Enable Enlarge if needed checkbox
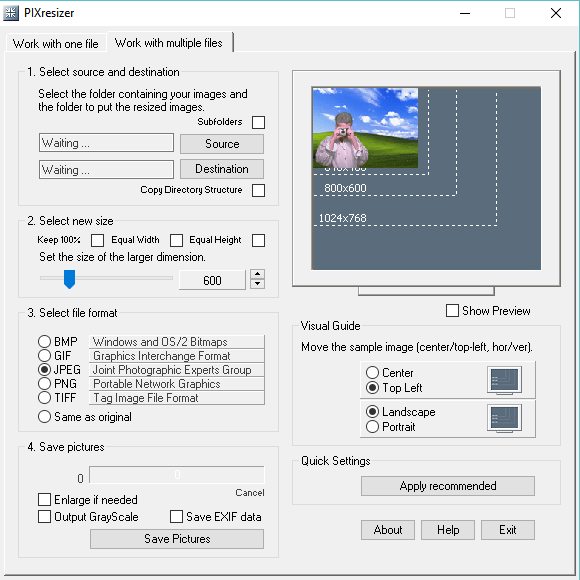580x580 pixels. pos(44,500)
